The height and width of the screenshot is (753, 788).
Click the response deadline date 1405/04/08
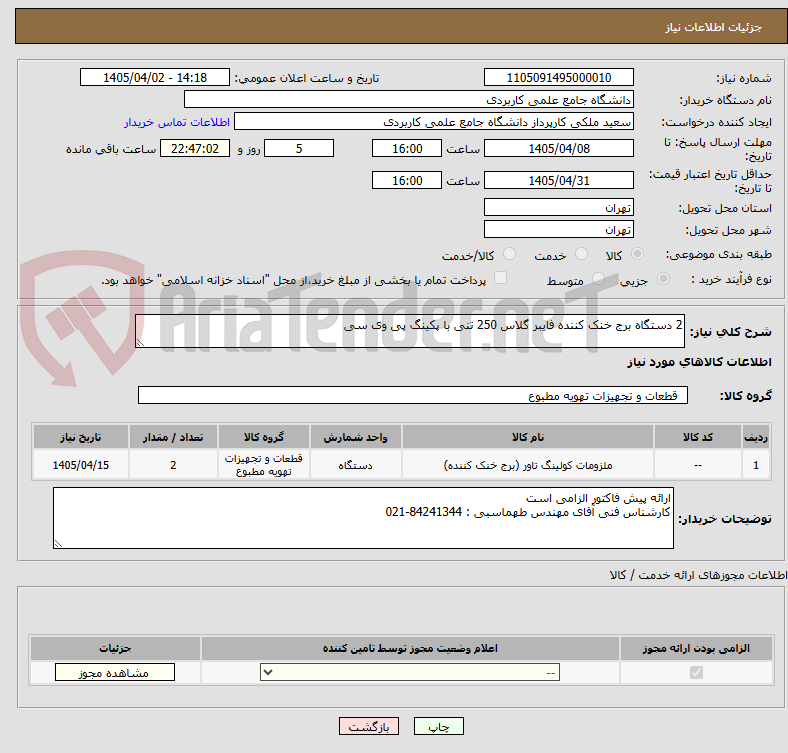[558, 148]
